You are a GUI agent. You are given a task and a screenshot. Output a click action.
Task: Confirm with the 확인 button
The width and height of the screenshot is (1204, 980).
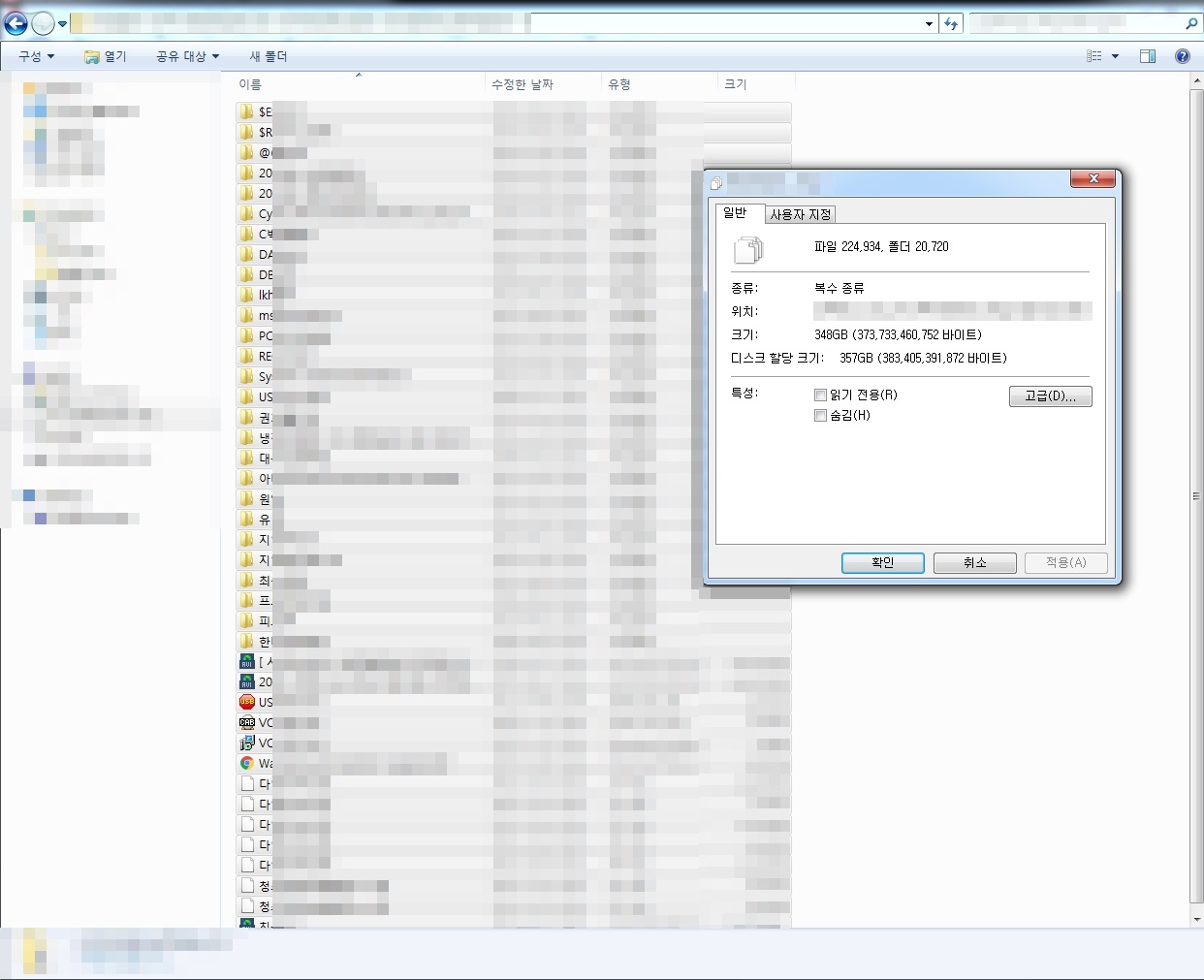click(883, 562)
